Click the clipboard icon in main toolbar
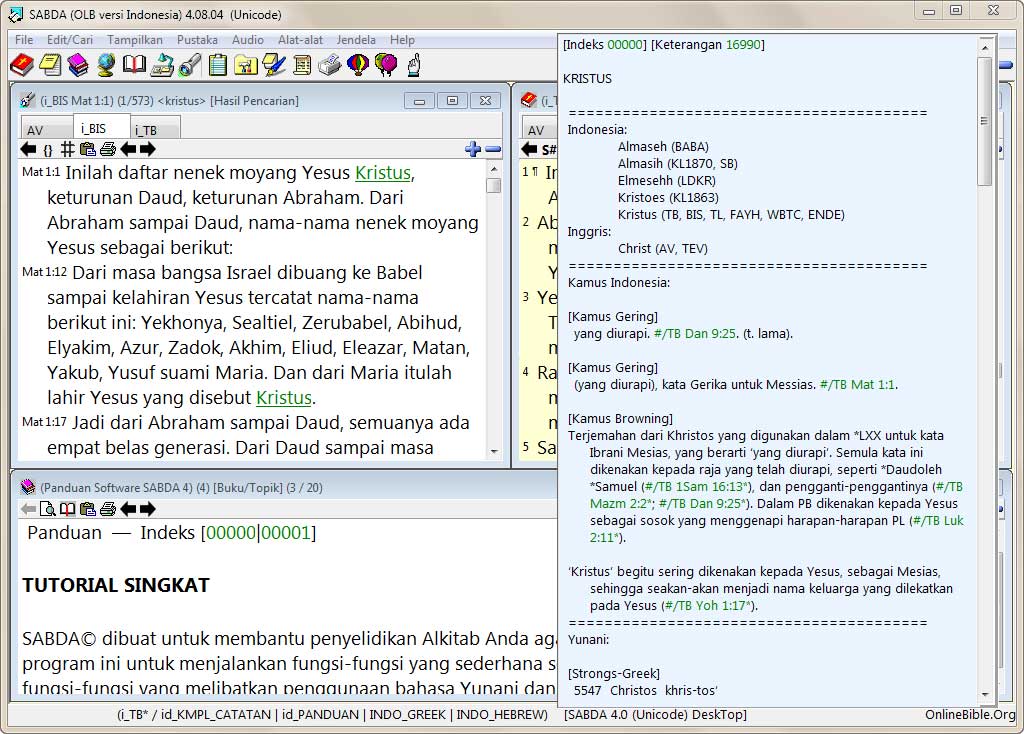 (218, 65)
